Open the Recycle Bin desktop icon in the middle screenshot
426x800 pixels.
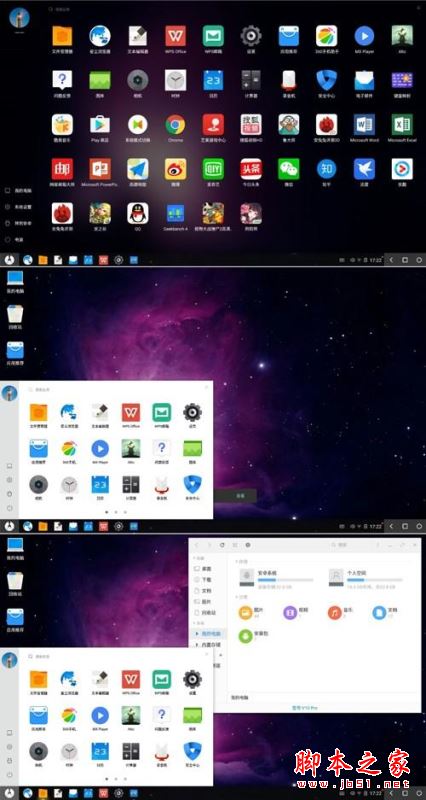15,317
